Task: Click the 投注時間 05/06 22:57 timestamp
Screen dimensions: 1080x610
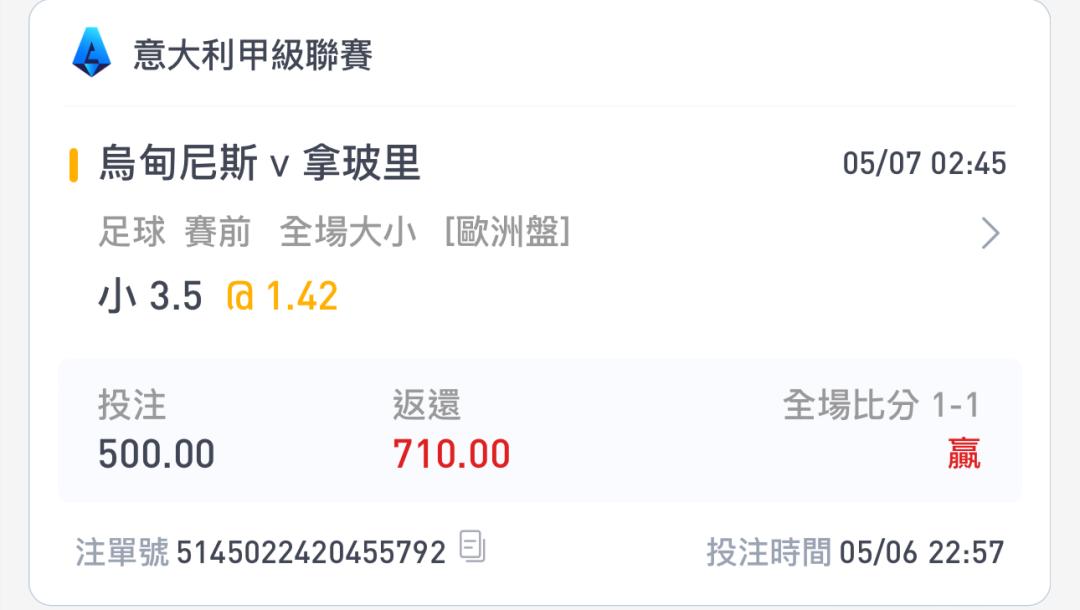Action: coord(855,552)
